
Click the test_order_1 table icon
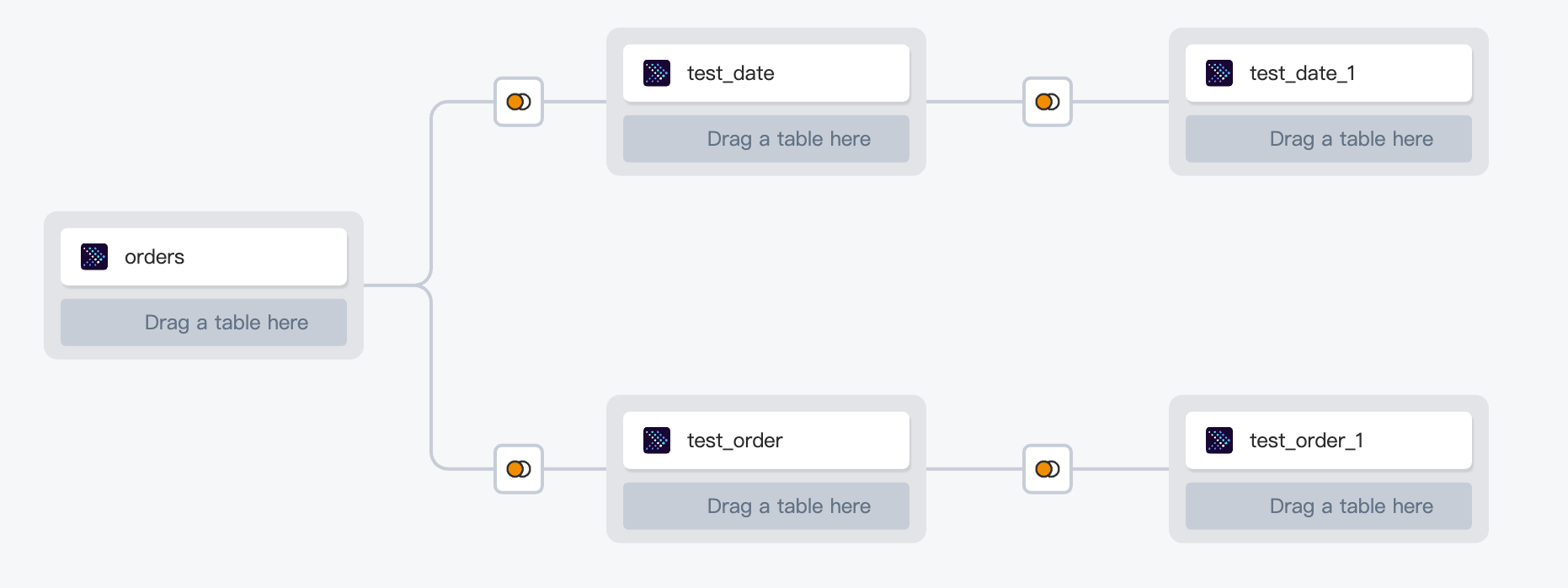click(1219, 441)
